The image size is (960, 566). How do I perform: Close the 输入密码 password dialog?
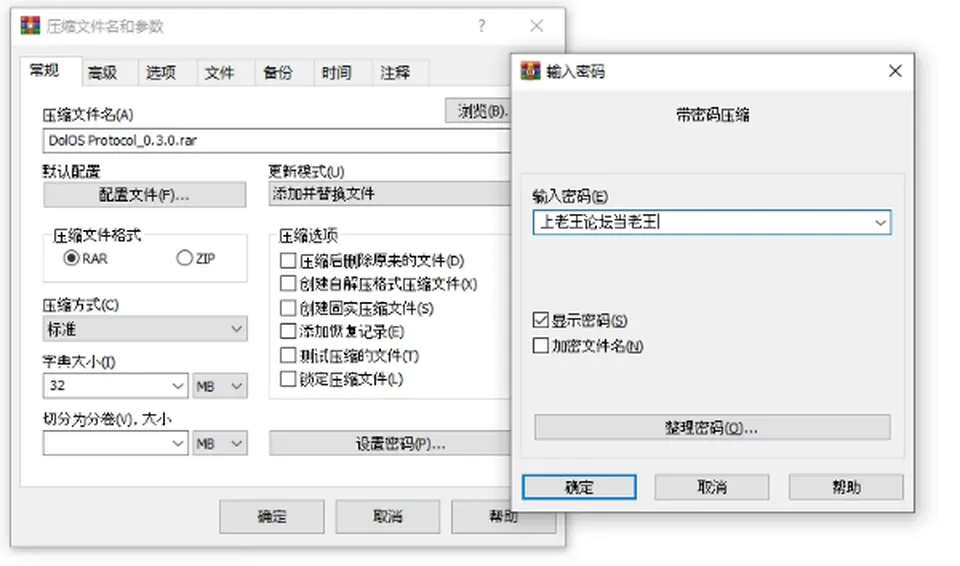click(895, 71)
